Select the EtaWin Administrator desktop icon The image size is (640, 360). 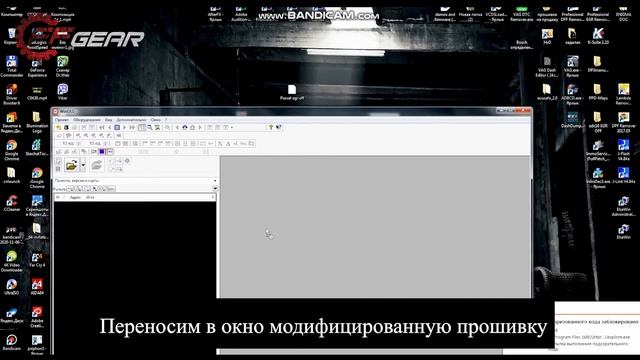coord(623,205)
